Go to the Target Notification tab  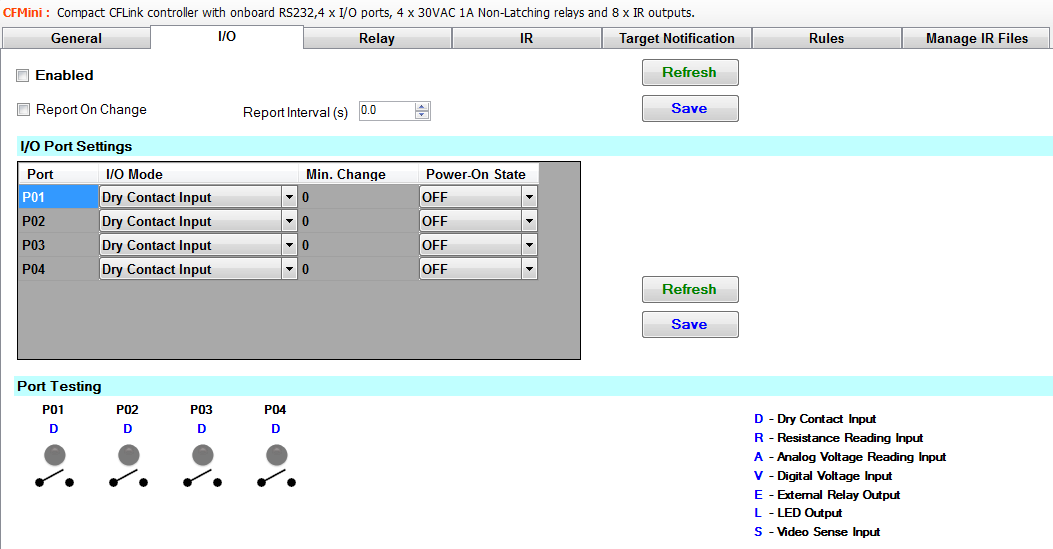coord(676,39)
